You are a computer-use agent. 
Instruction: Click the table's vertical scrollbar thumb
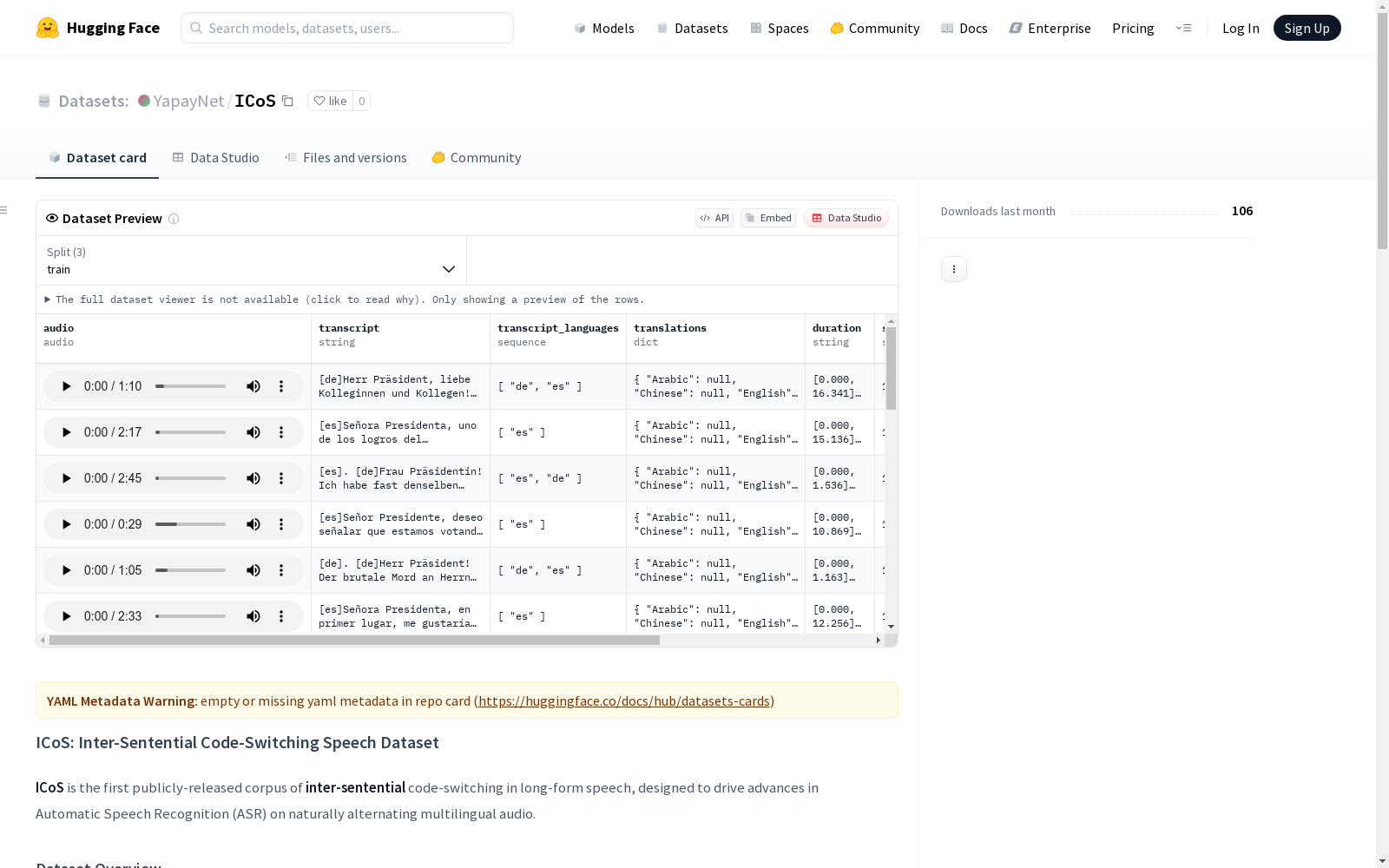[x=891, y=368]
